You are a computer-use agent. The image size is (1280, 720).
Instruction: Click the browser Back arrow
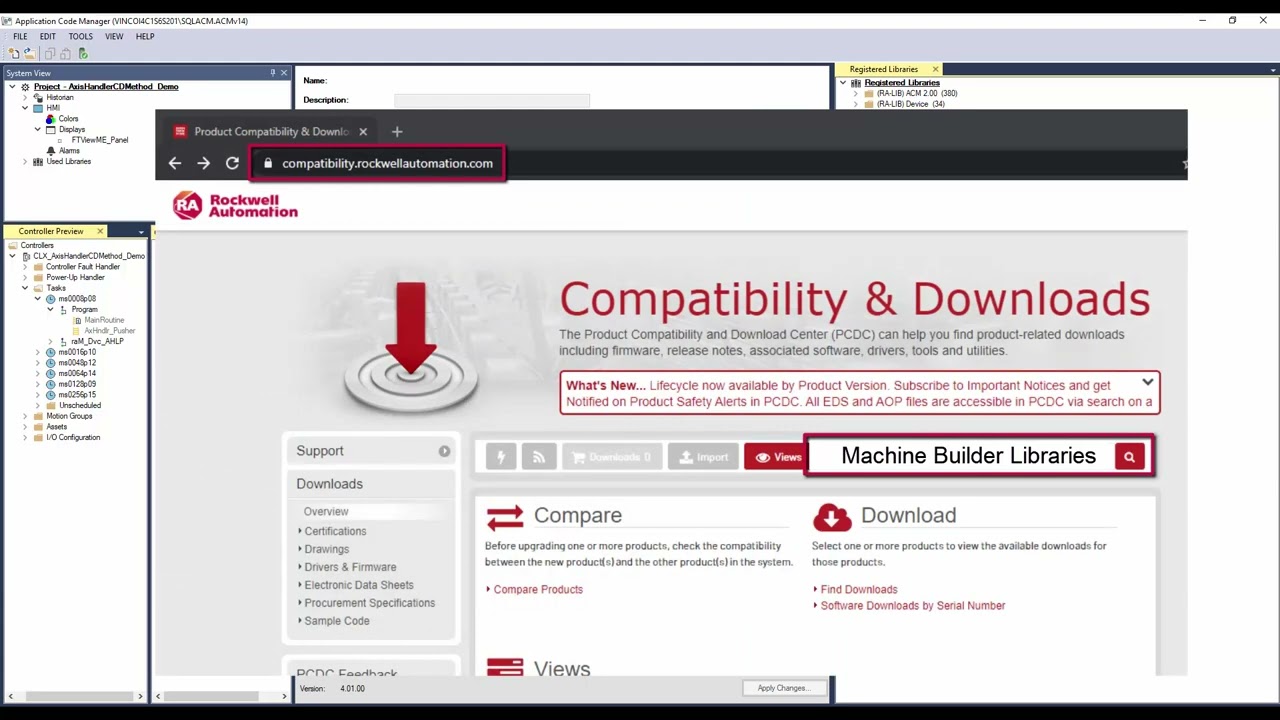point(175,163)
